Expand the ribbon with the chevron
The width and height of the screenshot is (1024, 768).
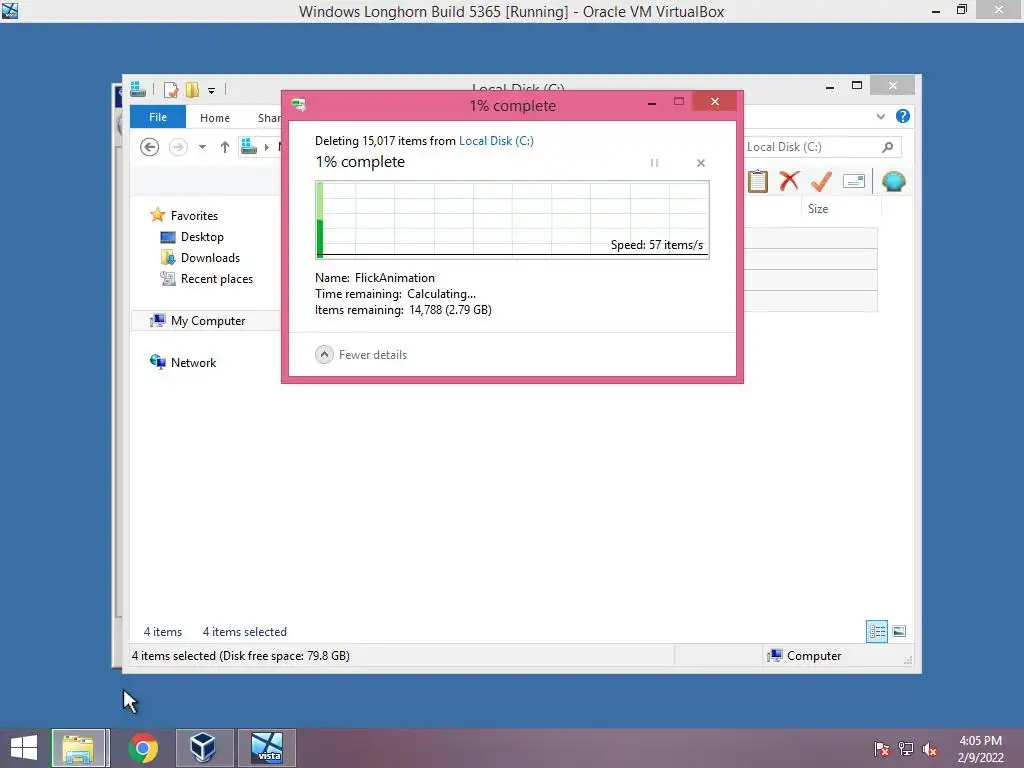click(x=881, y=116)
